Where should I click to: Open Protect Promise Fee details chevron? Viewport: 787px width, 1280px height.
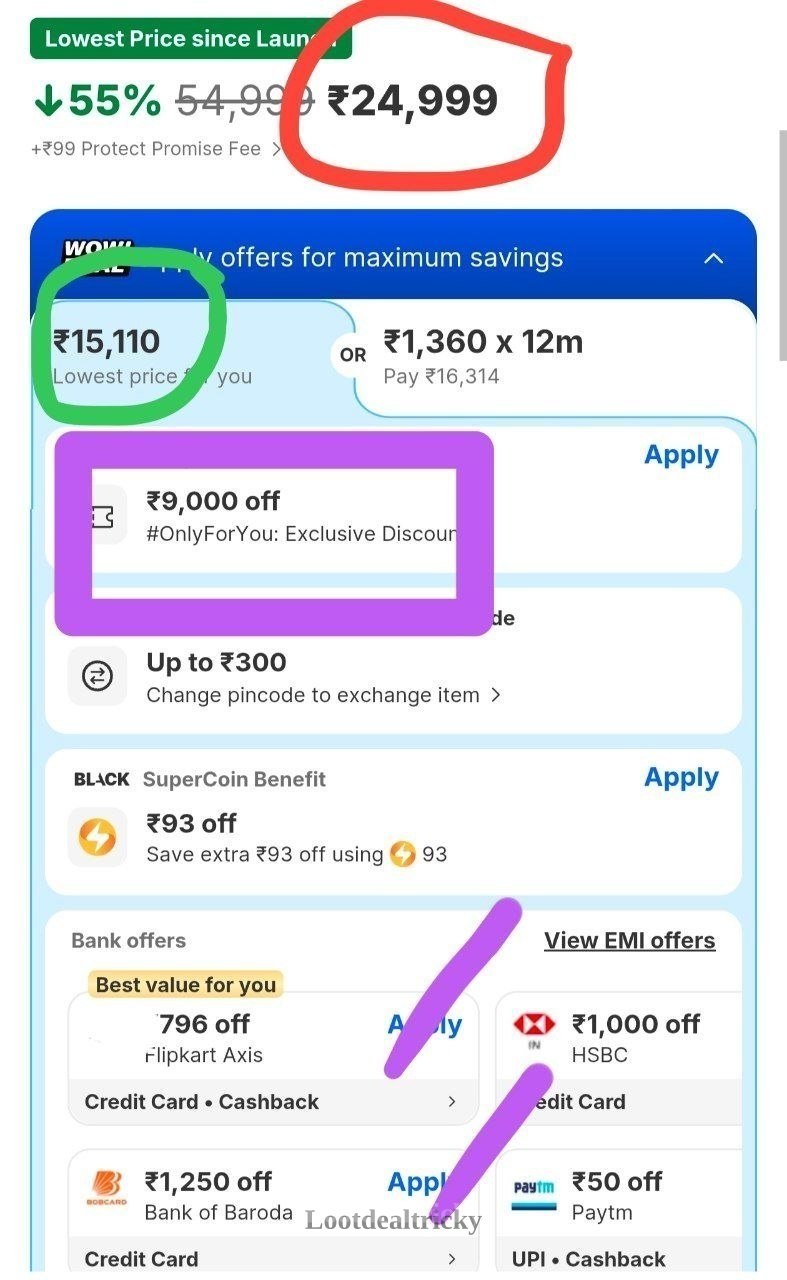pyautogui.click(x=276, y=149)
